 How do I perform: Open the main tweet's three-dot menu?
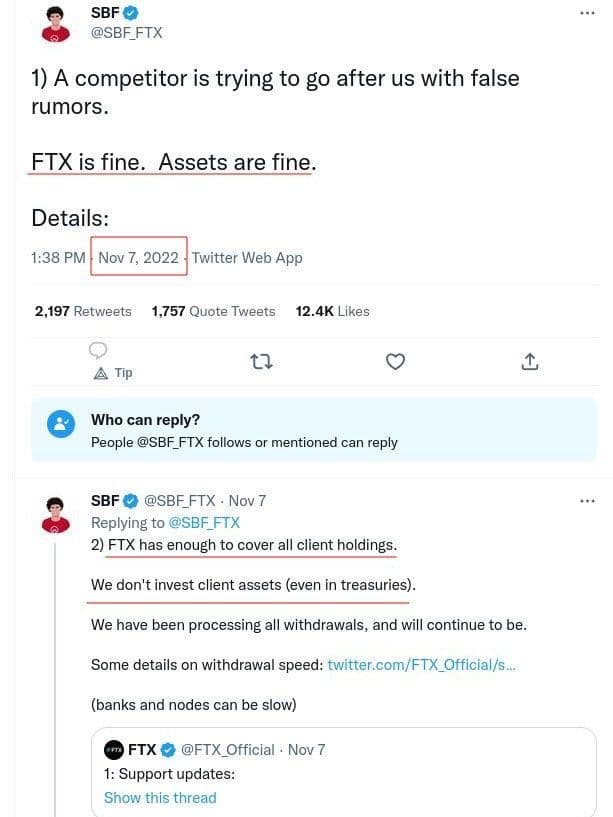pos(587,13)
